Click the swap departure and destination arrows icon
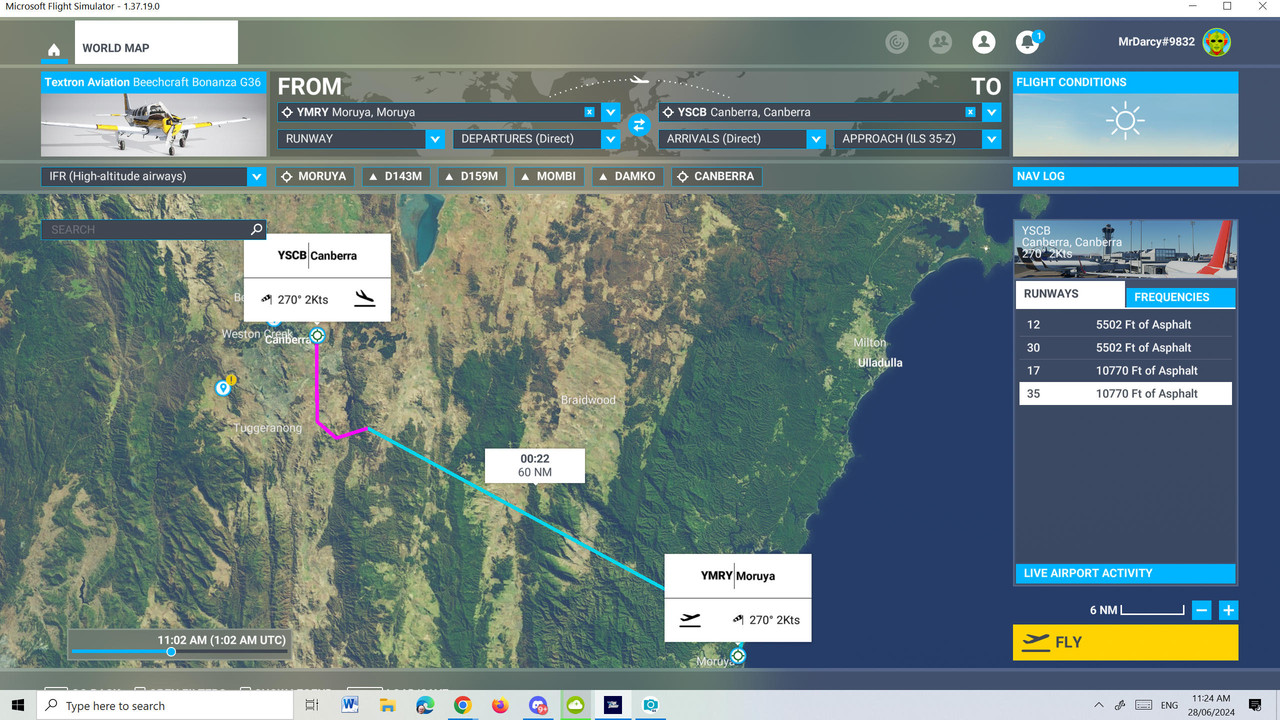Viewport: 1280px width, 720px height. pyautogui.click(x=638, y=125)
